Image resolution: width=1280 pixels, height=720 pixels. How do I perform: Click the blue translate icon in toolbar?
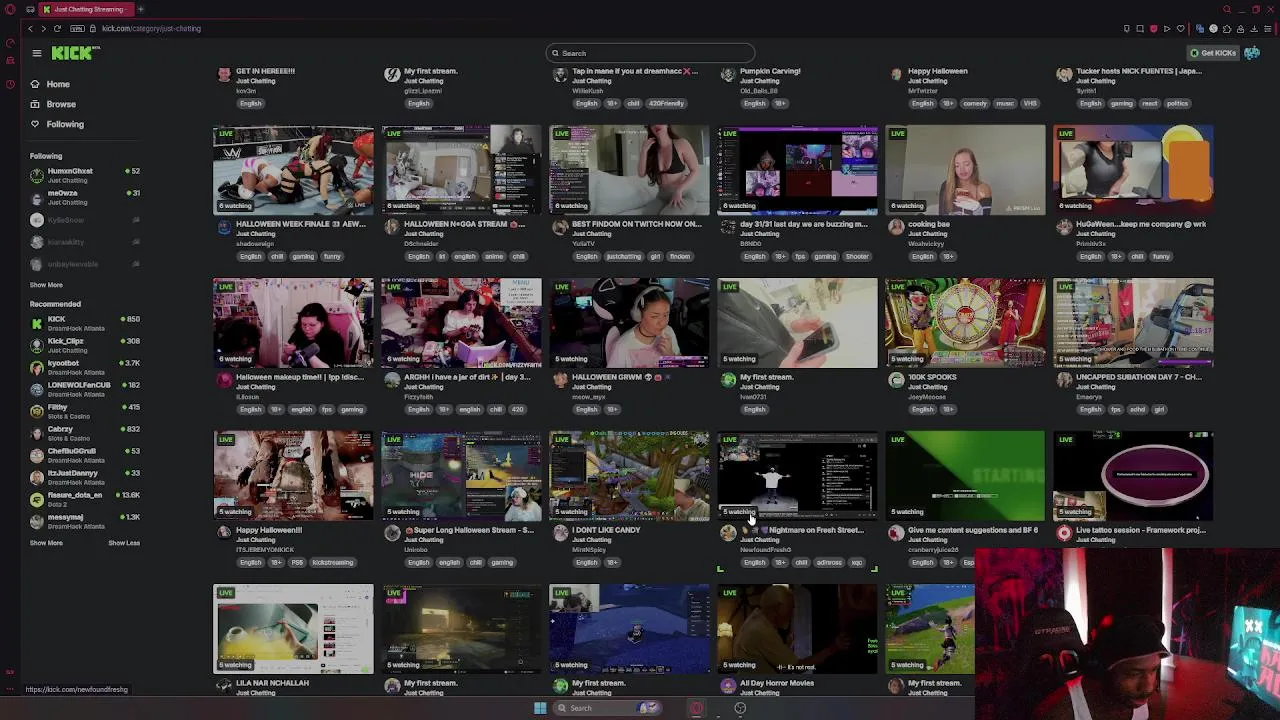(x=1200, y=28)
